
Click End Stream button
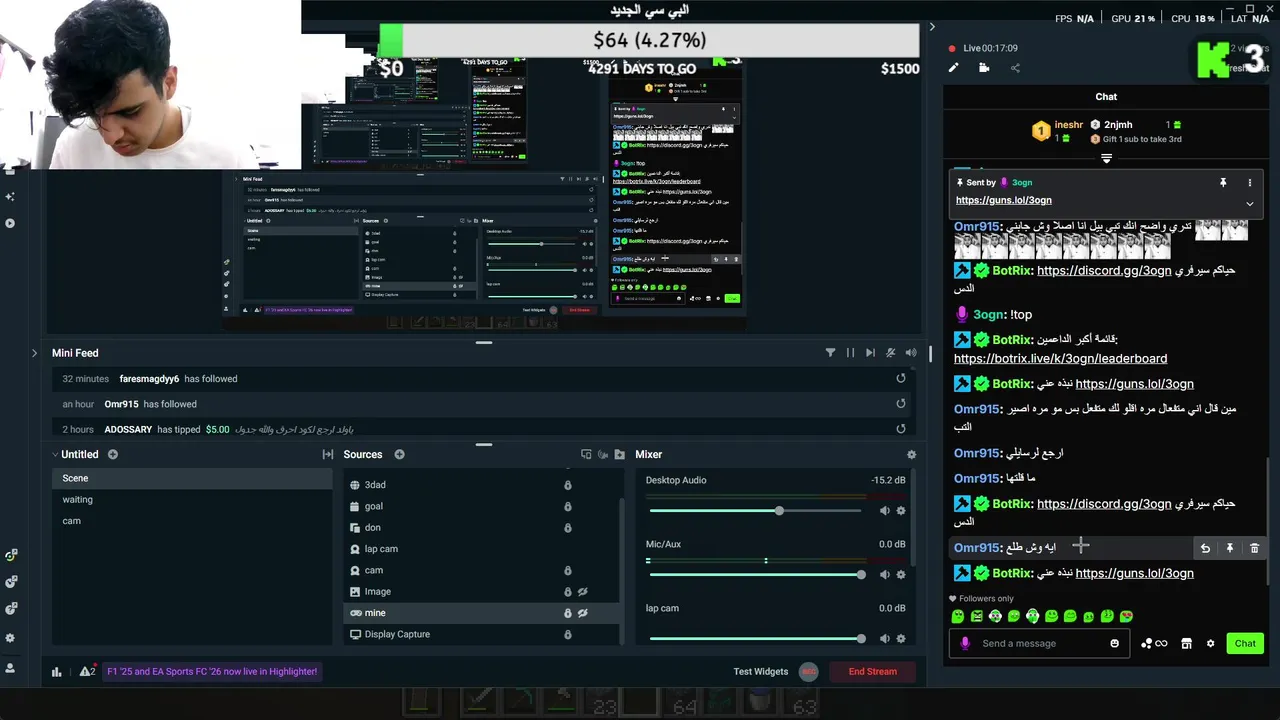(x=873, y=671)
